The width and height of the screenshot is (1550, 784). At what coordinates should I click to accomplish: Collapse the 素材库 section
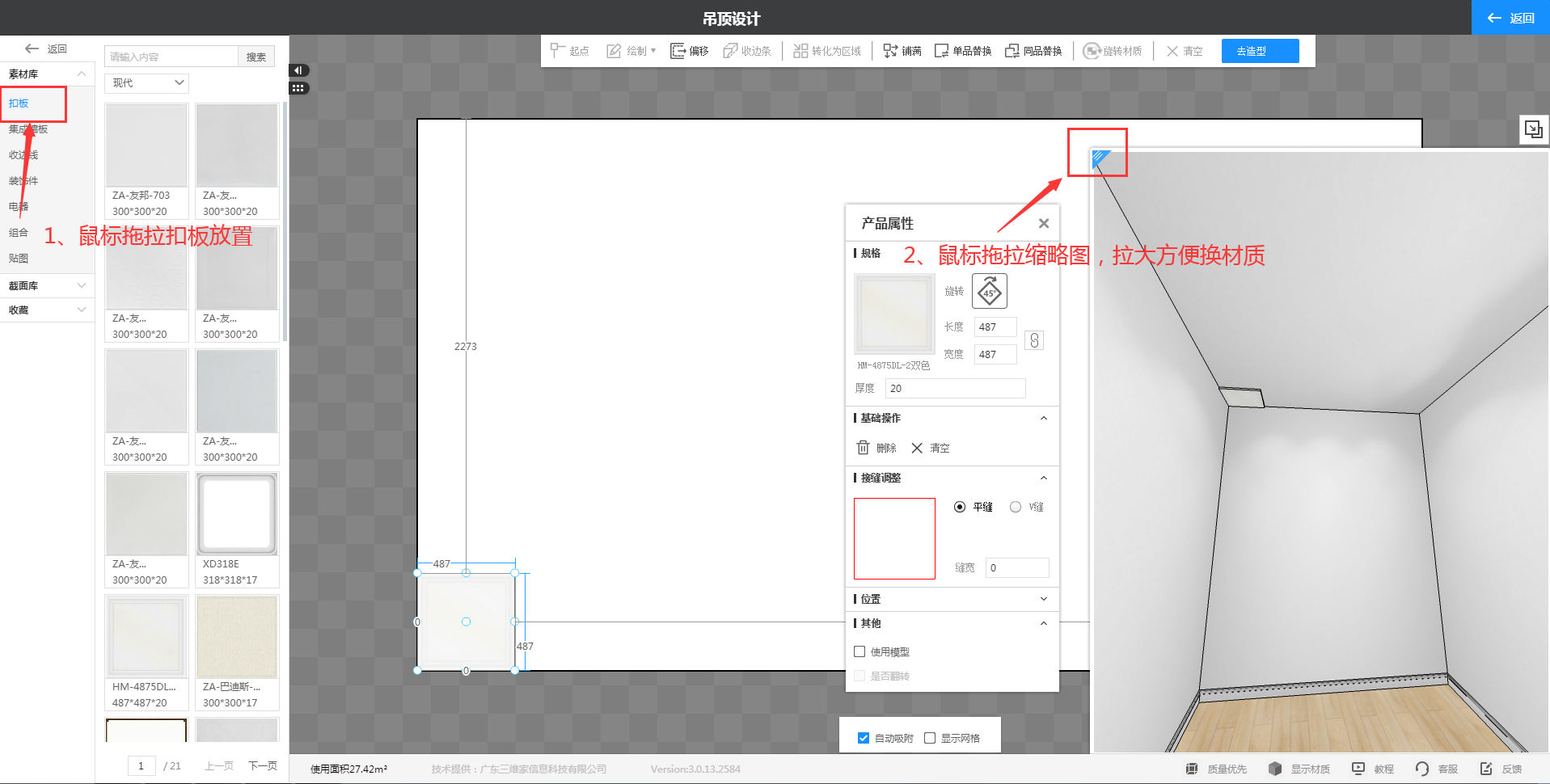[47, 74]
